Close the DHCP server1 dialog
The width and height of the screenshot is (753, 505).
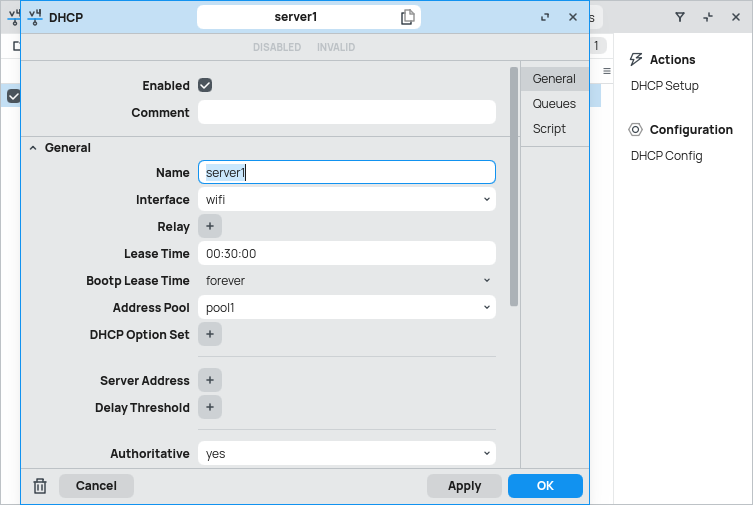(x=572, y=17)
